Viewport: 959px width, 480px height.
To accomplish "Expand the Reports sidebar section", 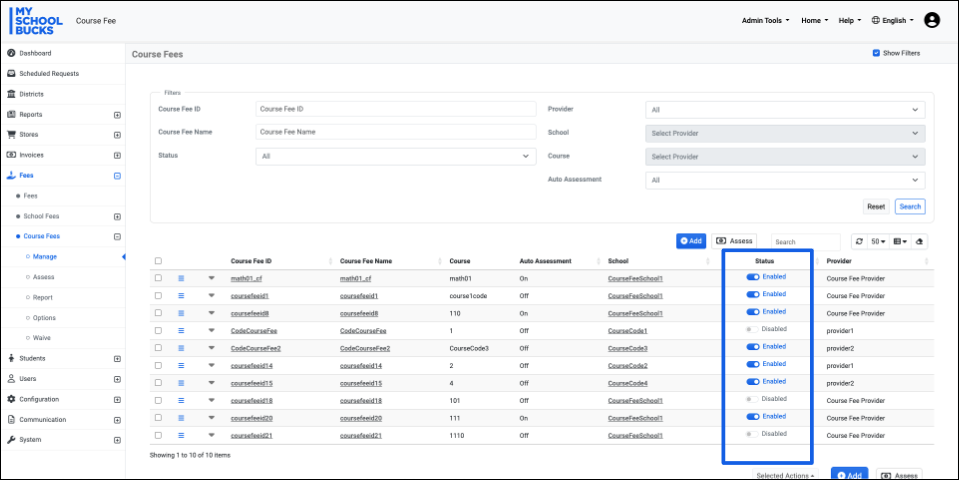I will (117, 115).
